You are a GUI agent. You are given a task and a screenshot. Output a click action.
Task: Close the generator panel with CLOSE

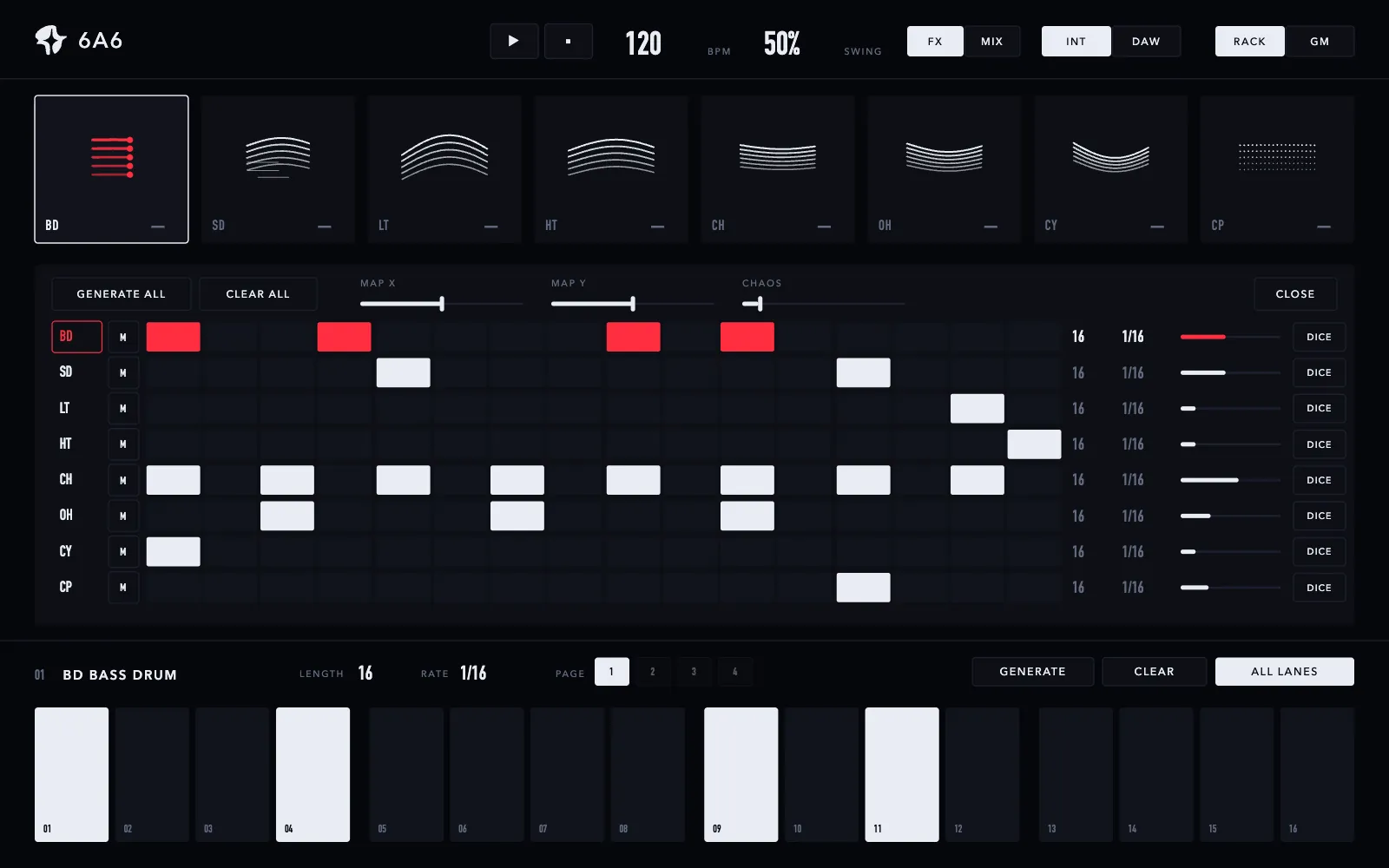point(1295,294)
